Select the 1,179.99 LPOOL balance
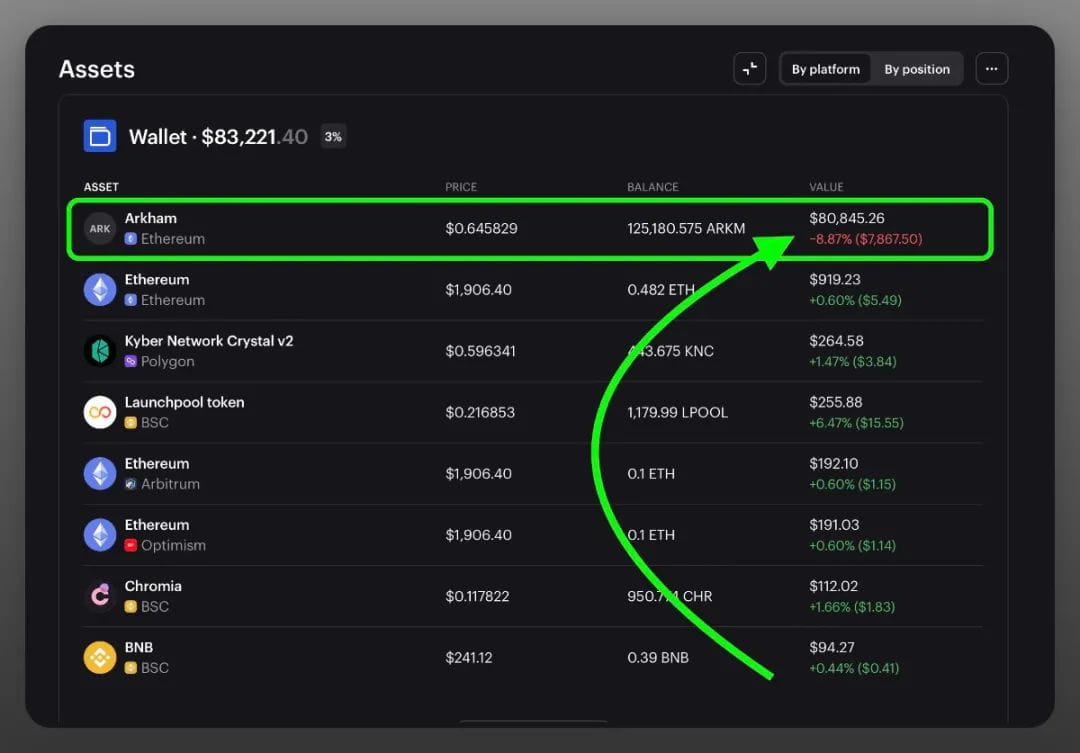The image size is (1080, 753). click(677, 413)
